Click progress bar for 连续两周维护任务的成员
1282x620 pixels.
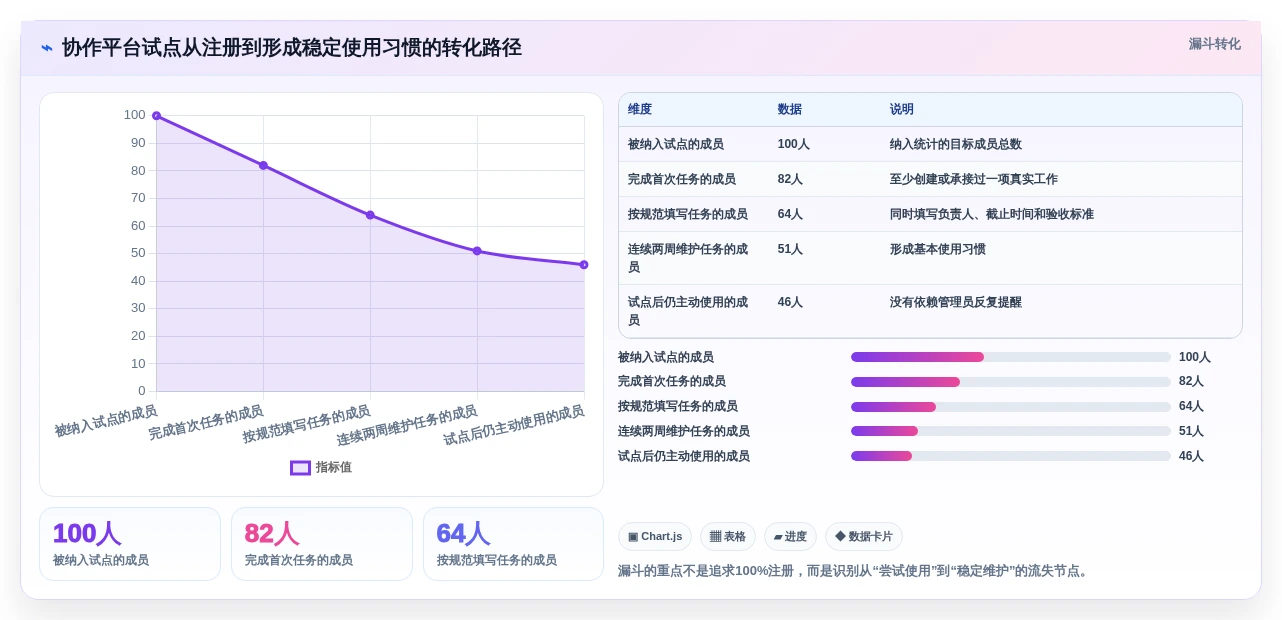(x=1011, y=431)
